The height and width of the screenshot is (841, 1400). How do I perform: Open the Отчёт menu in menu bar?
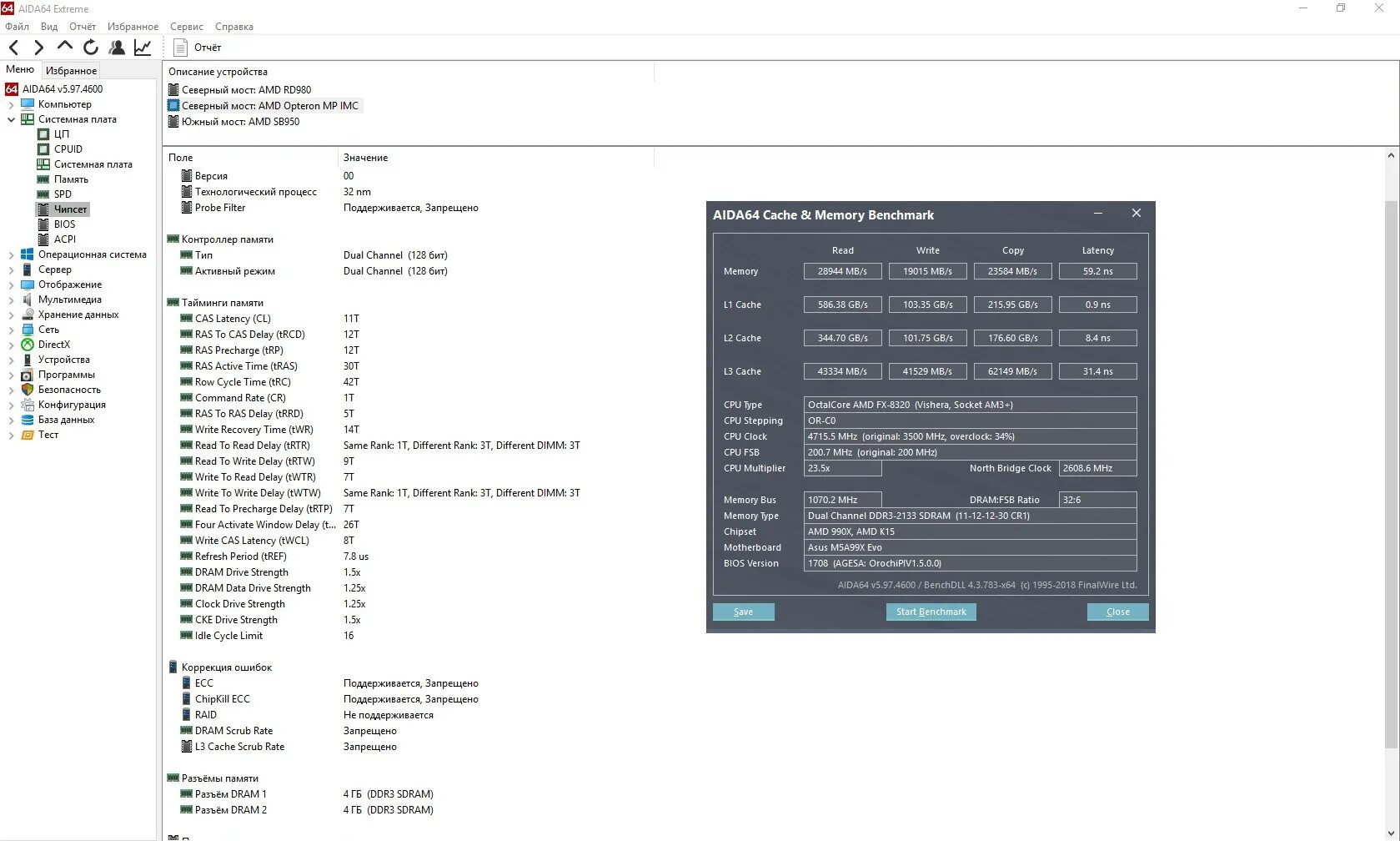83,27
